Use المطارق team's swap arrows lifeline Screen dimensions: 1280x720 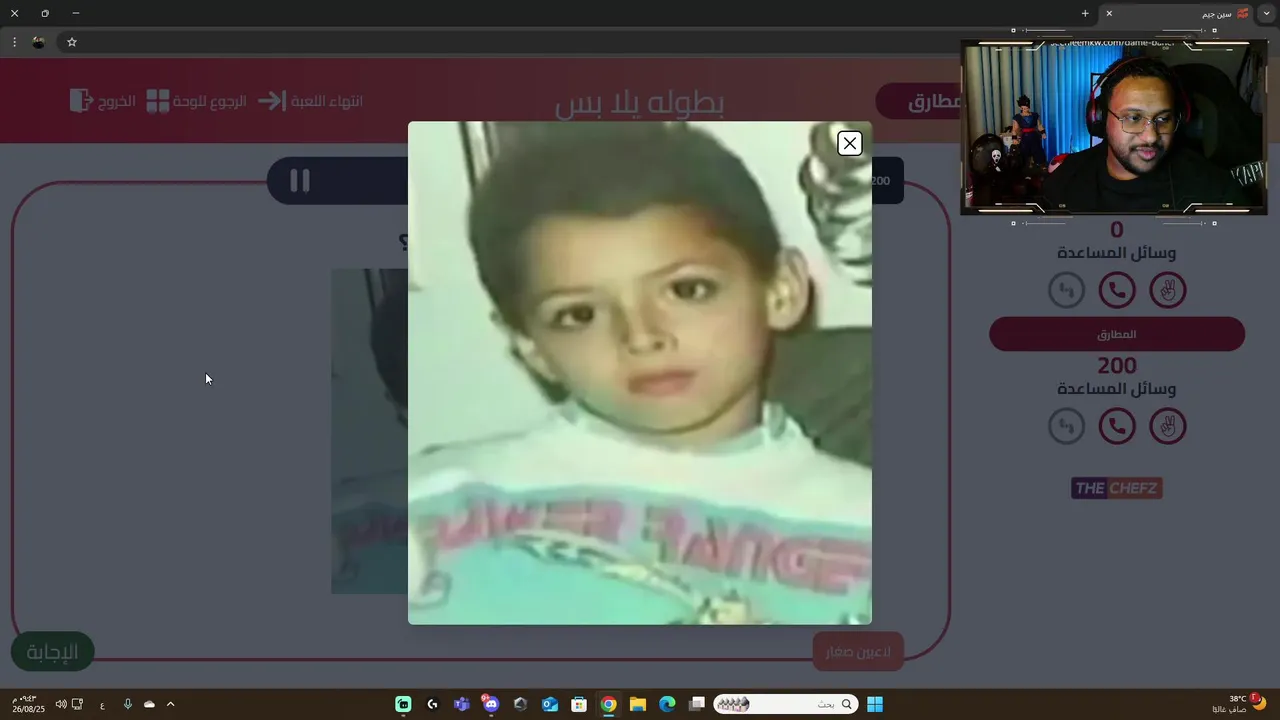pos(1066,426)
